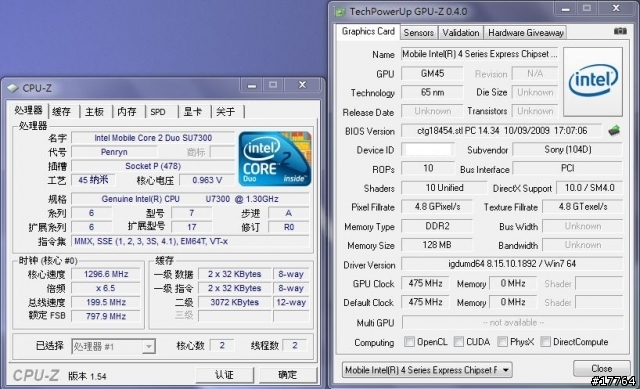Toggle the CUDA checkbox
Image resolution: width=640 pixels, height=389 pixels.
(459, 341)
